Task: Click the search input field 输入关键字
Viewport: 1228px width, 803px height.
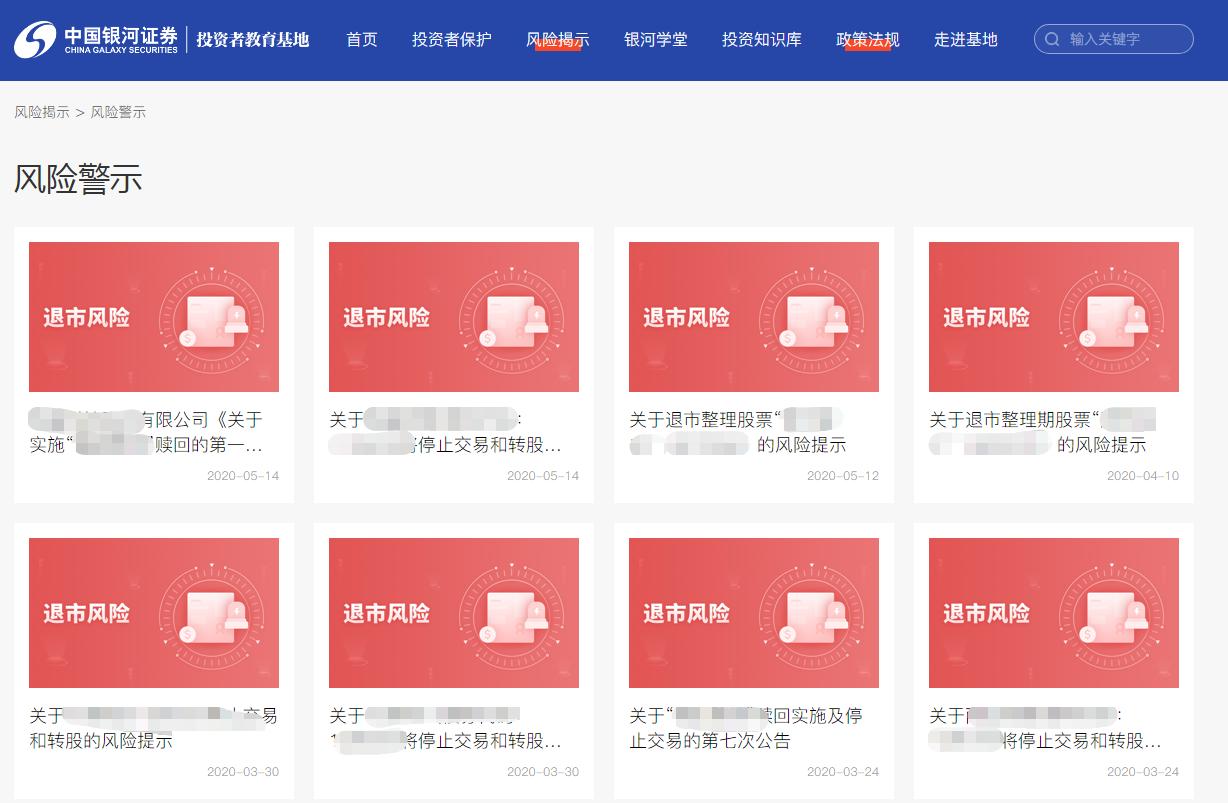Action: 1115,39
